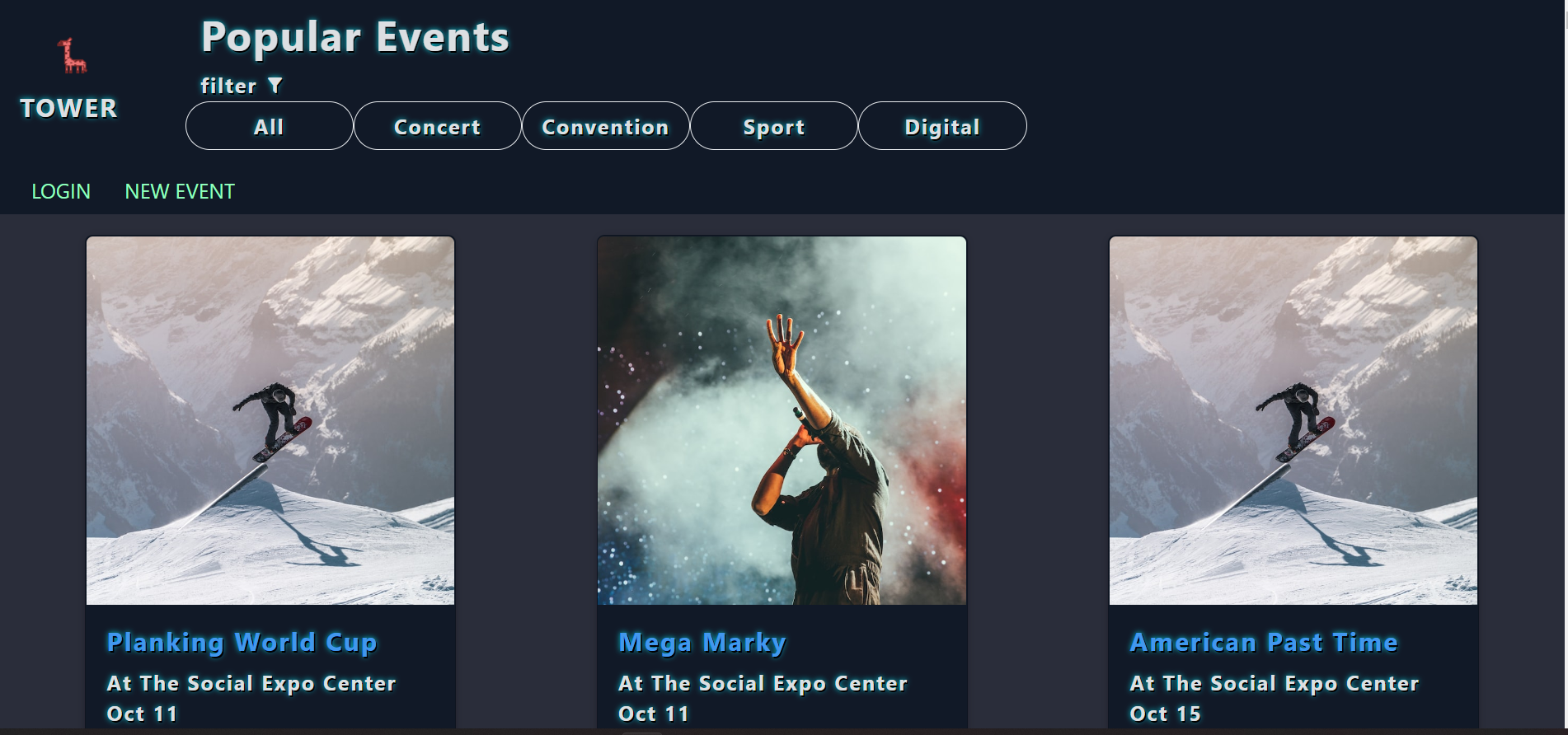Click Oct 15 date on American Past Time
1568x735 pixels.
tap(1165, 714)
